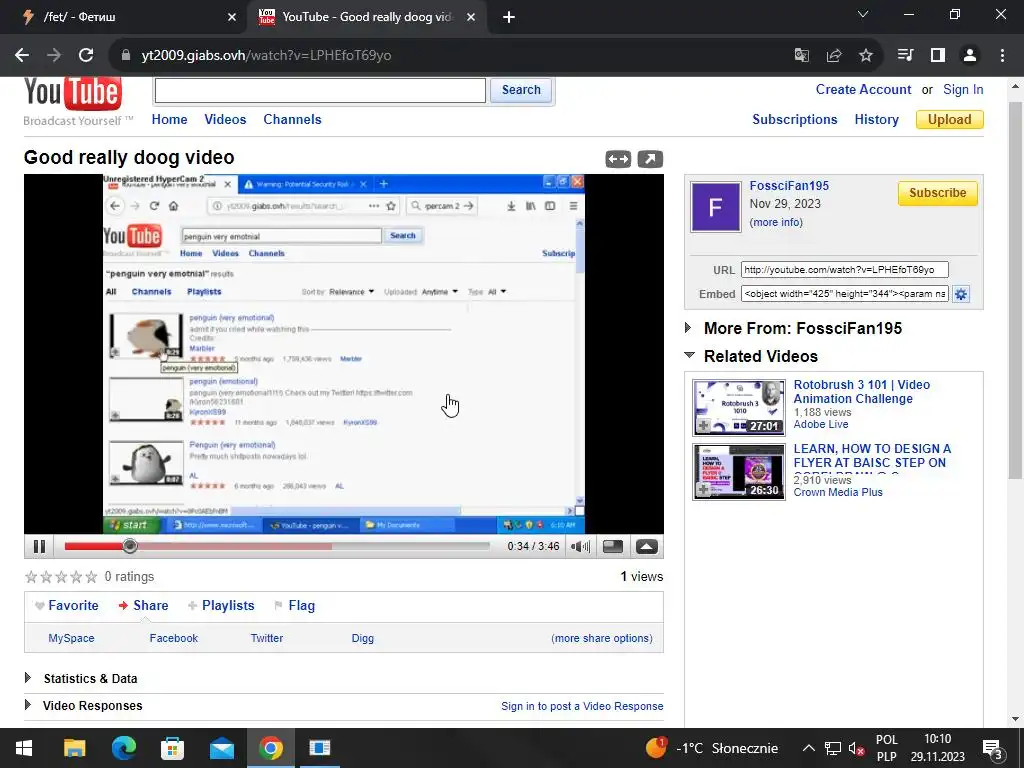Share video on Twitter
Screen dimensions: 1024x768
click(x=266, y=638)
